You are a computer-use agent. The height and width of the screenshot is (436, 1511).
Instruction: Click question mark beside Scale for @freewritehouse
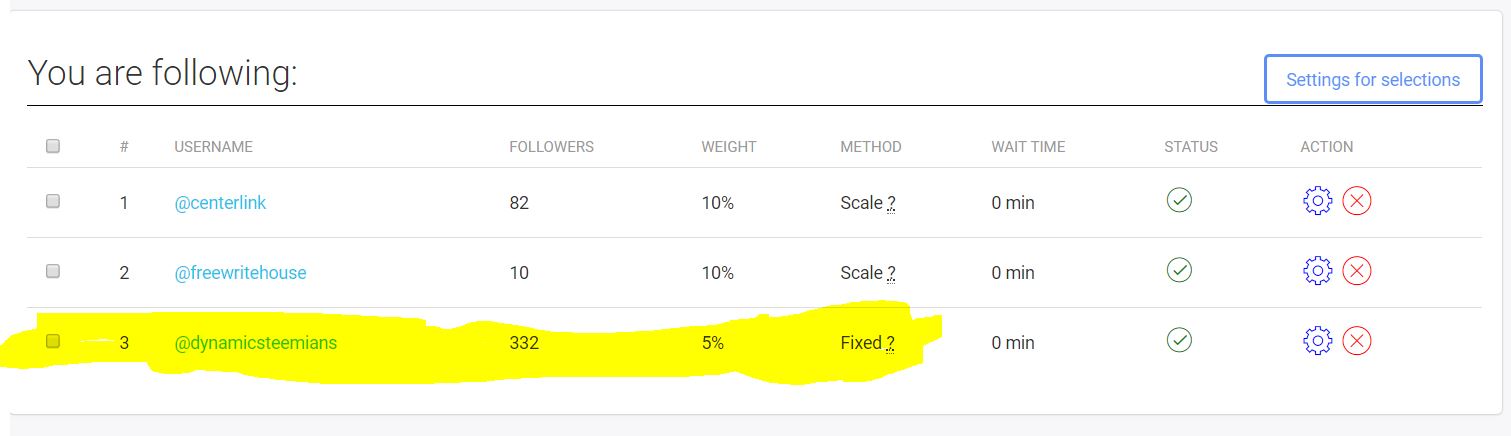pos(891,273)
